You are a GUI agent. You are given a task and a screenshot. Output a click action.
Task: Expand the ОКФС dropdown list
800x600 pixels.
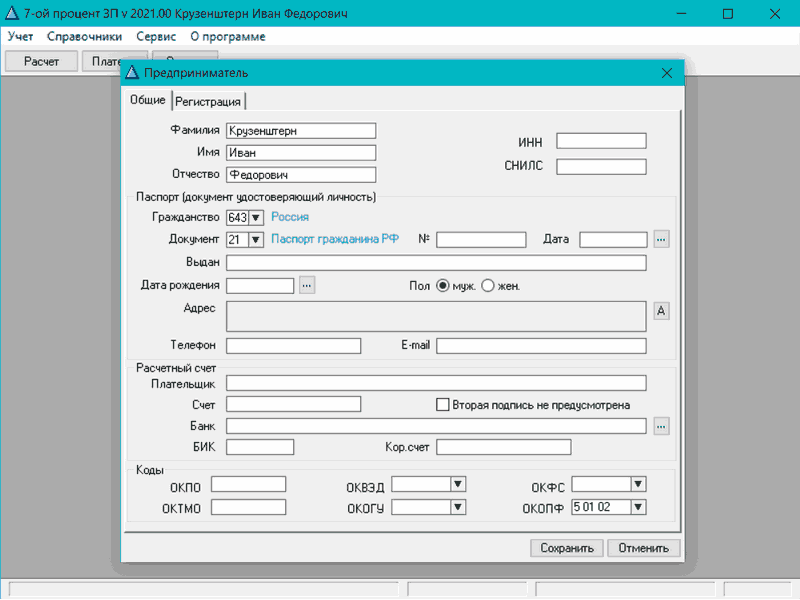pos(638,484)
